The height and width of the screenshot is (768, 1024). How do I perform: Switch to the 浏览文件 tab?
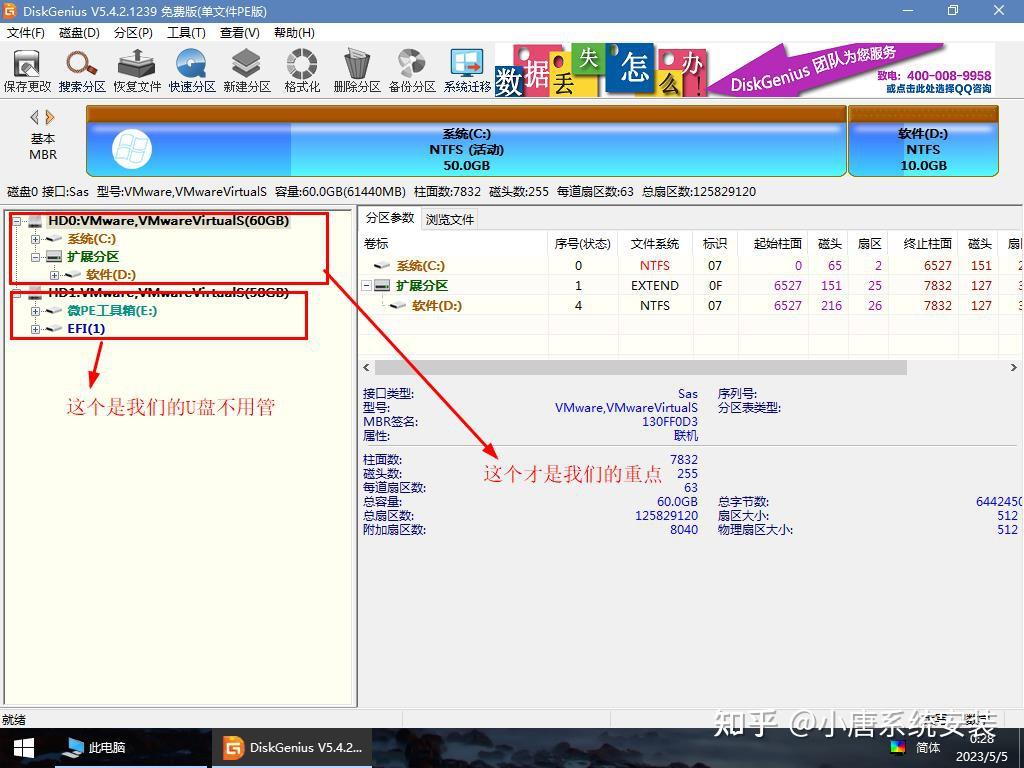449,219
